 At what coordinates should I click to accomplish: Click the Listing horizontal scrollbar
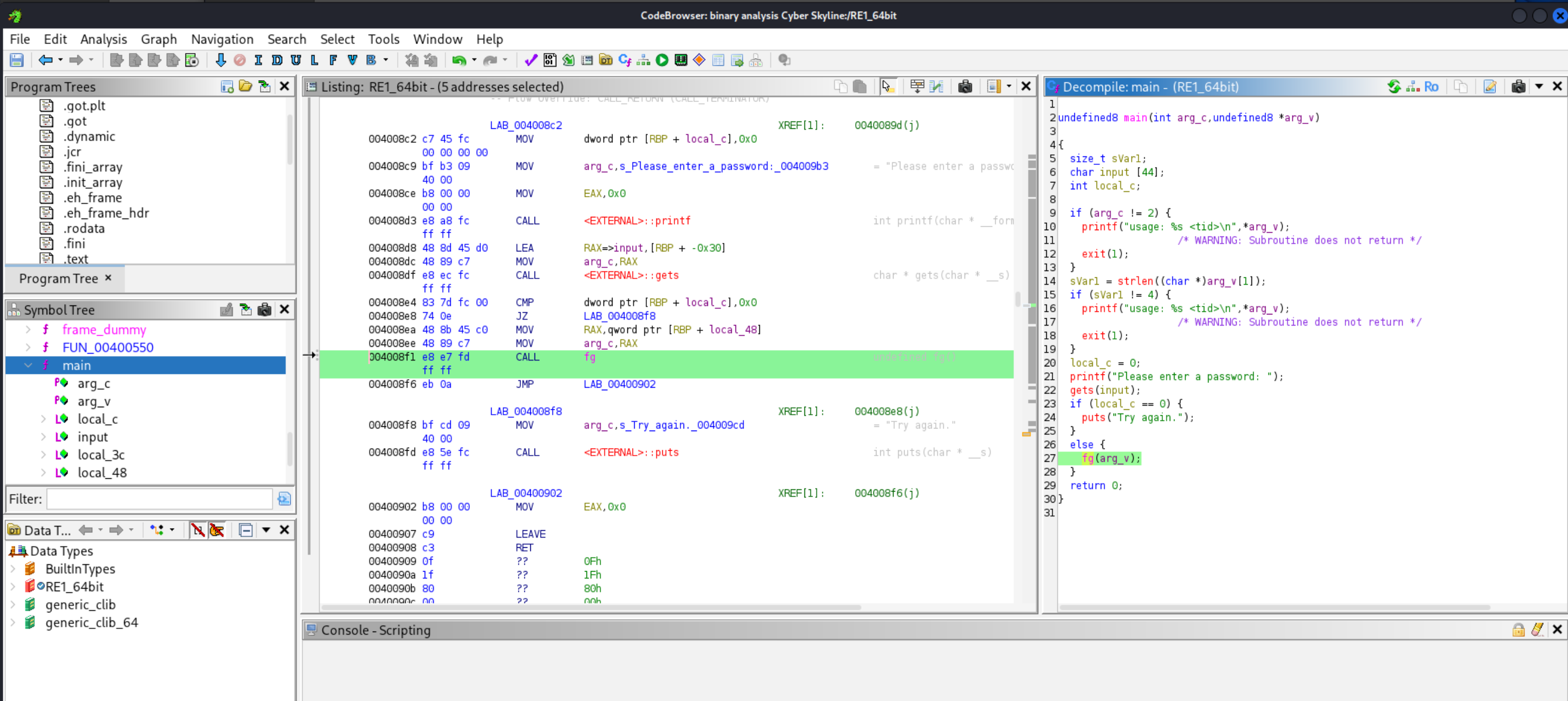pos(590,607)
